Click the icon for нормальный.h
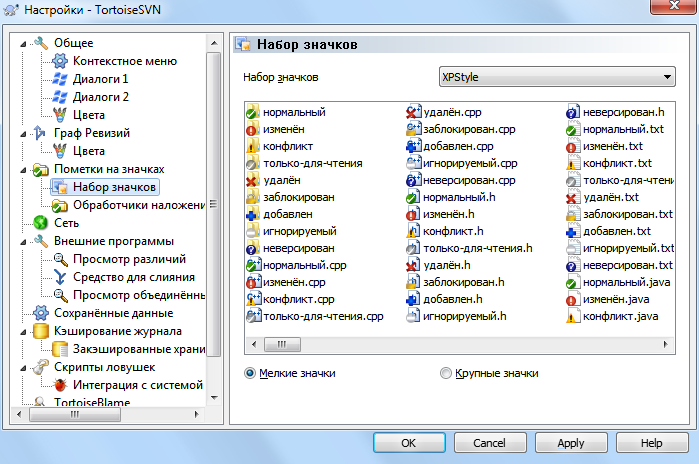Image resolution: width=699 pixels, height=464 pixels. point(413,197)
